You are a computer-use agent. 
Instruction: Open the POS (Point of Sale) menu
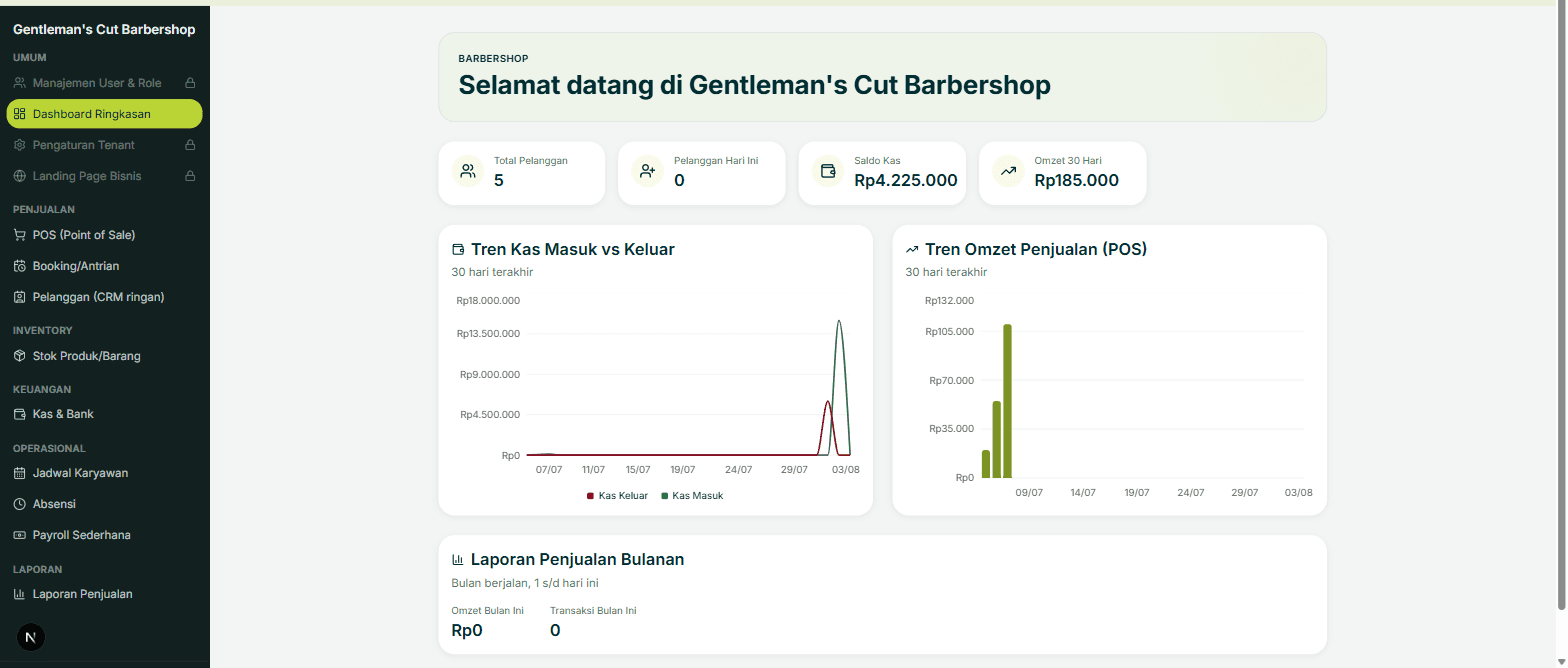click(104, 235)
